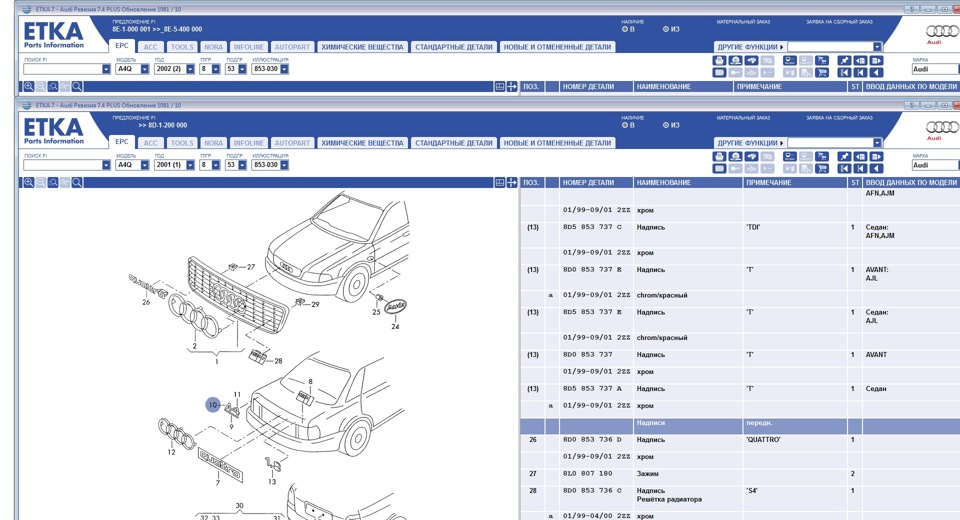This screenshot has height=520, width=960.
Task: Open ХИМИЧЕСКИЕ ВЕЩЕСТВА tab in lower window
Action: (x=362, y=143)
